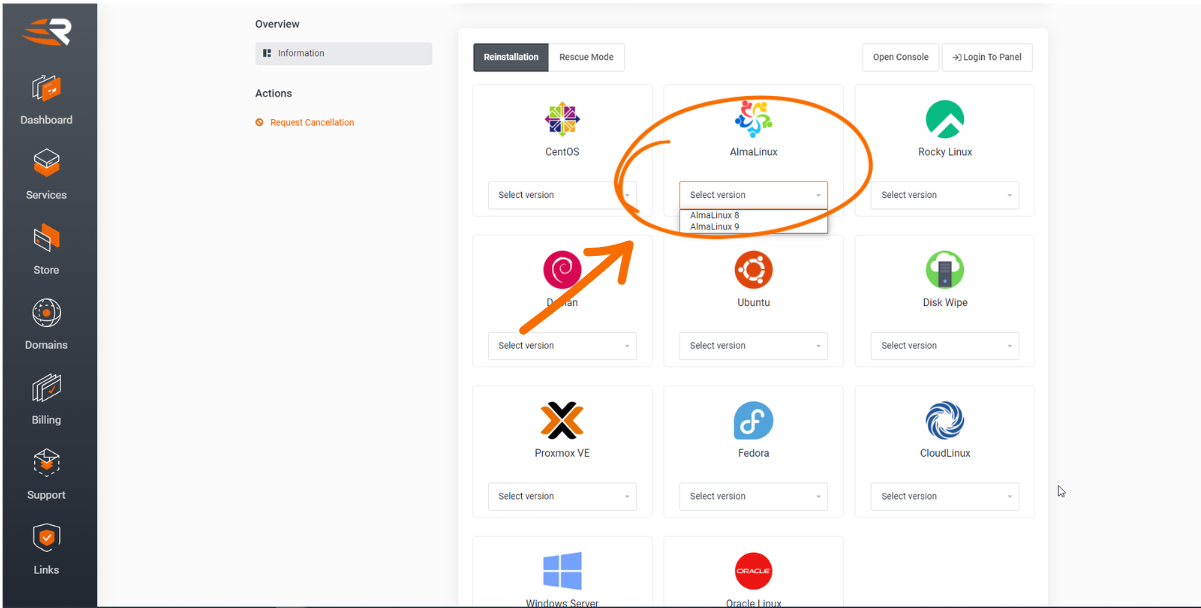Expand Rocky Linux Select version dropdown

point(945,195)
